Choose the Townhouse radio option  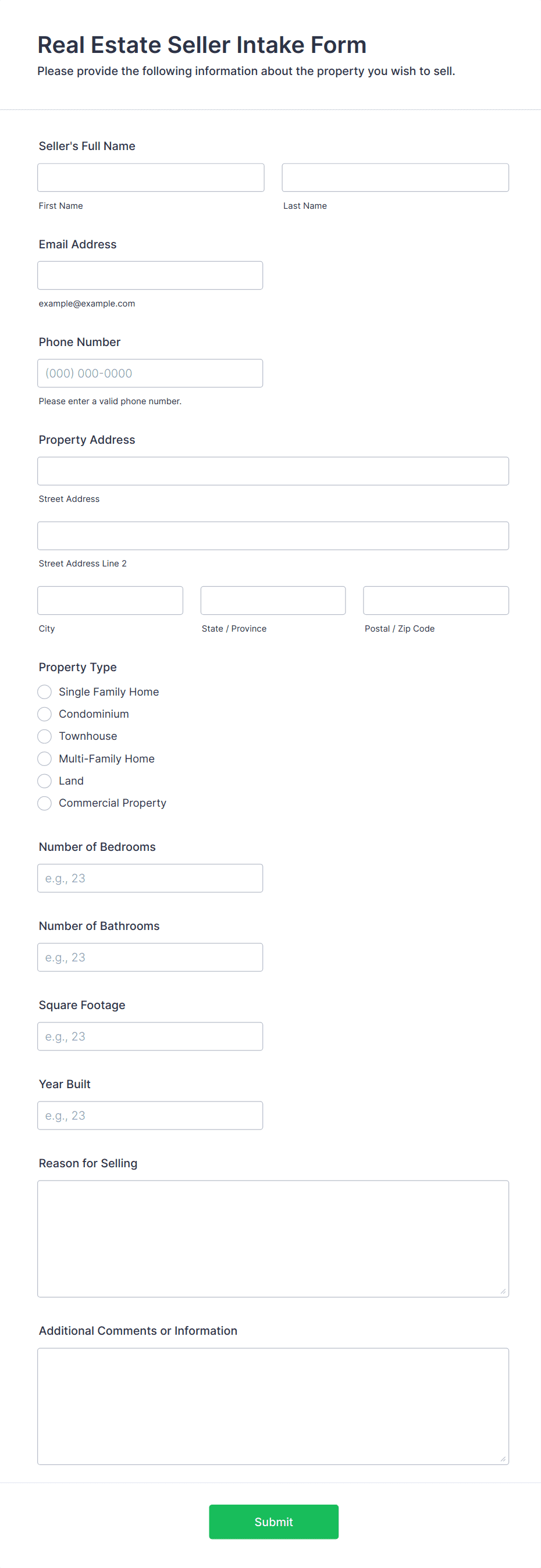tap(44, 736)
